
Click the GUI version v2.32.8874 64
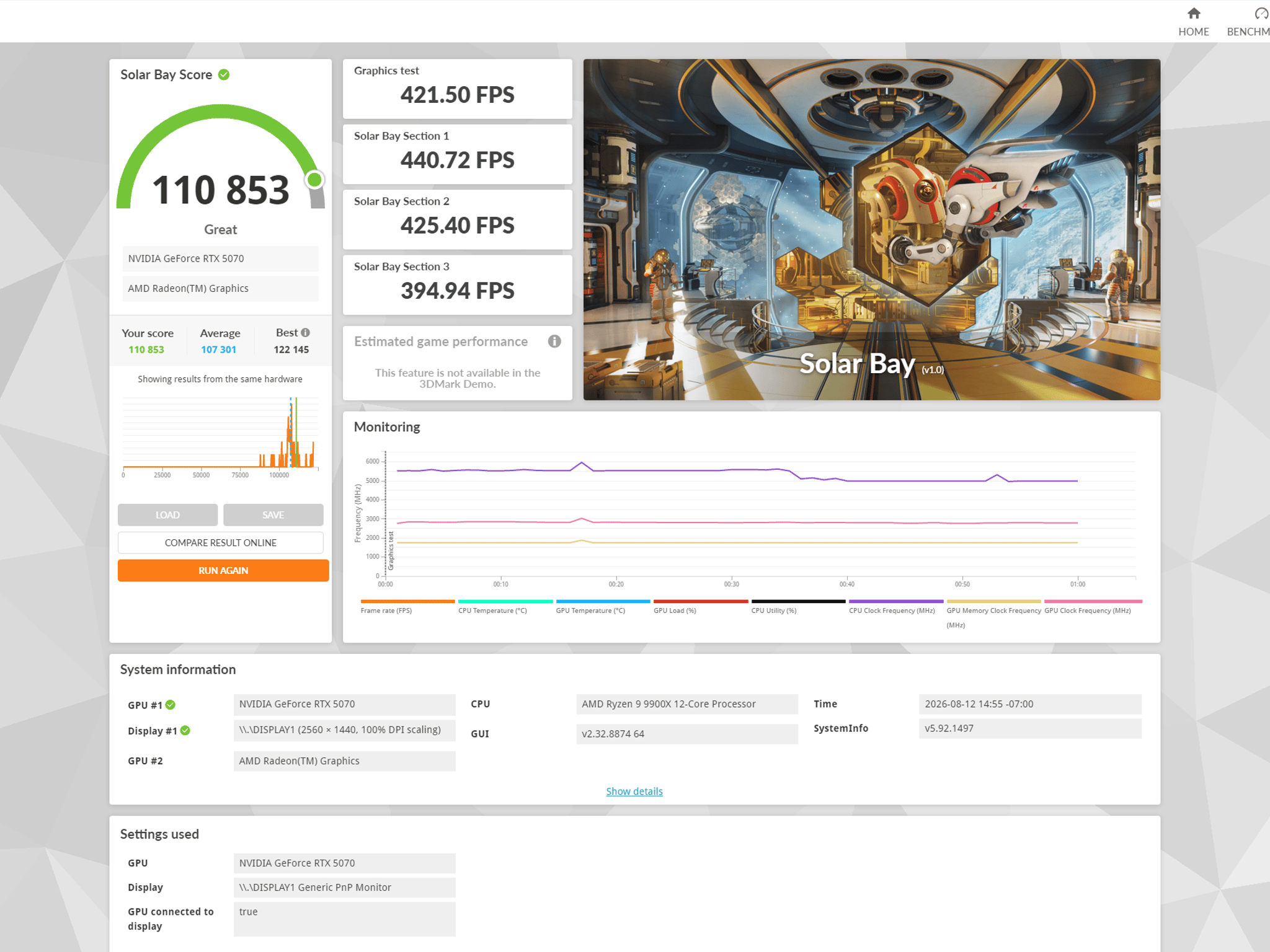click(x=687, y=734)
